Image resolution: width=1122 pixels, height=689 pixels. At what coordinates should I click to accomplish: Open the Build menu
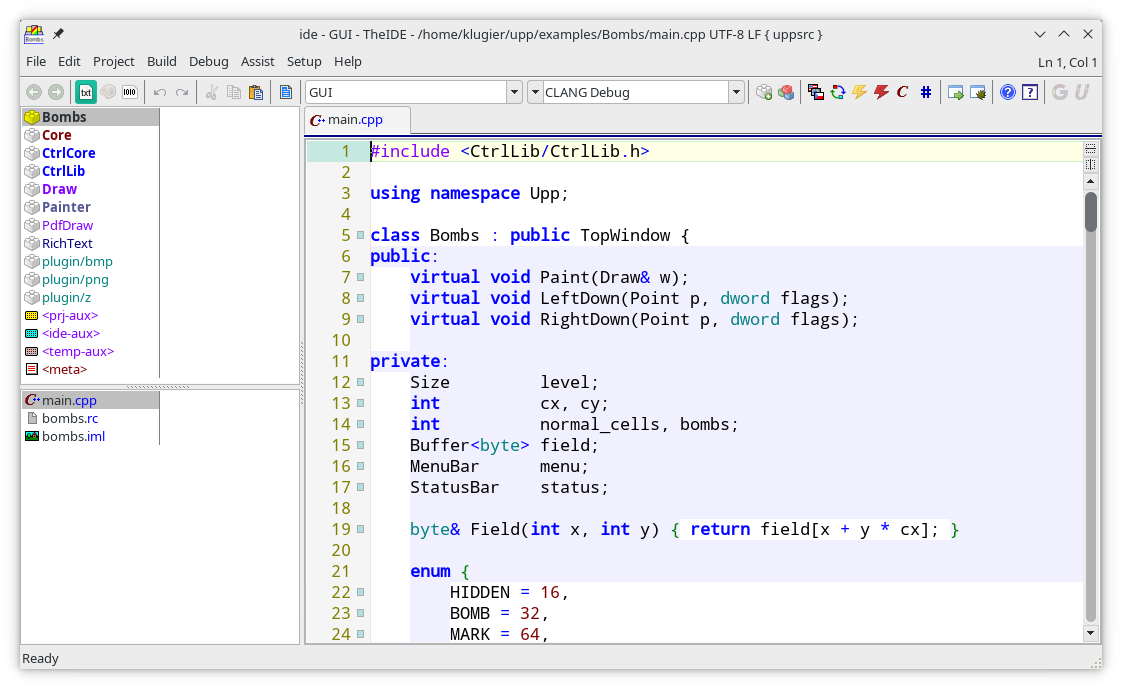[161, 62]
